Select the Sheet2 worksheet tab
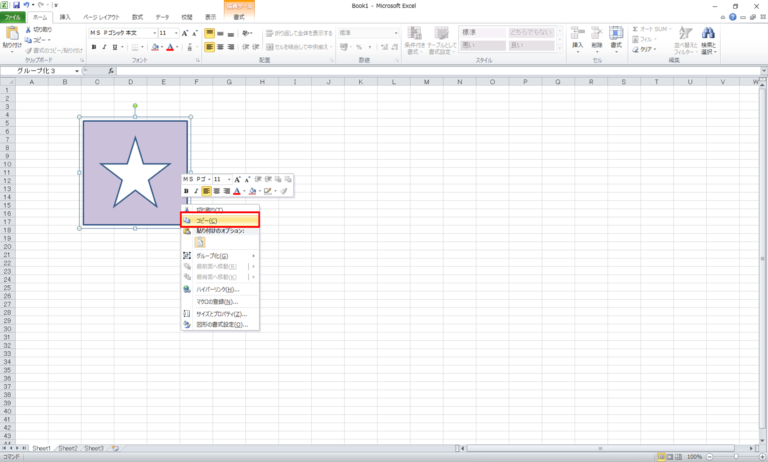This screenshot has width=768, height=462. (x=68, y=448)
